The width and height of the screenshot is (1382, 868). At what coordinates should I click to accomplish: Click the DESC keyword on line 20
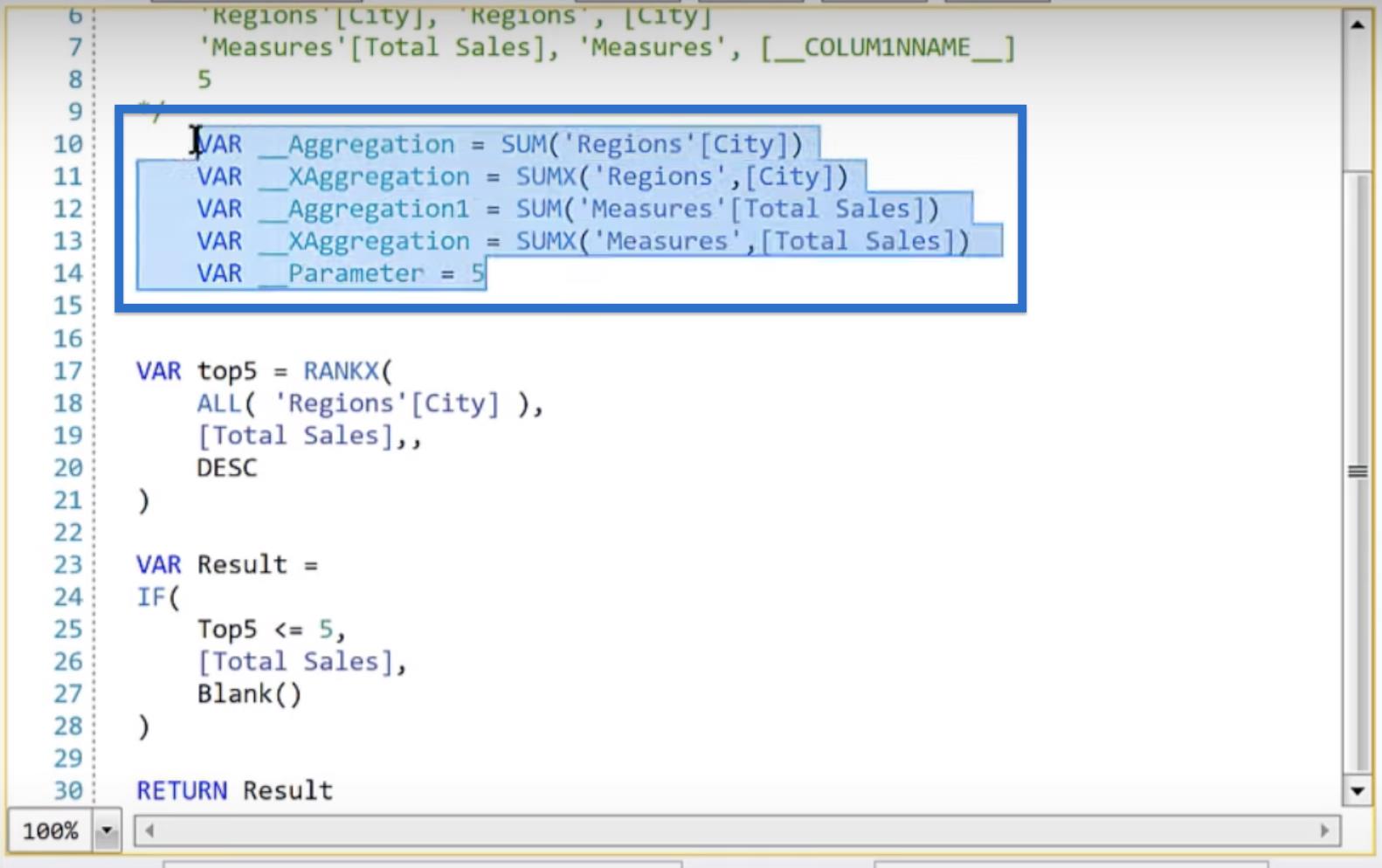(227, 468)
